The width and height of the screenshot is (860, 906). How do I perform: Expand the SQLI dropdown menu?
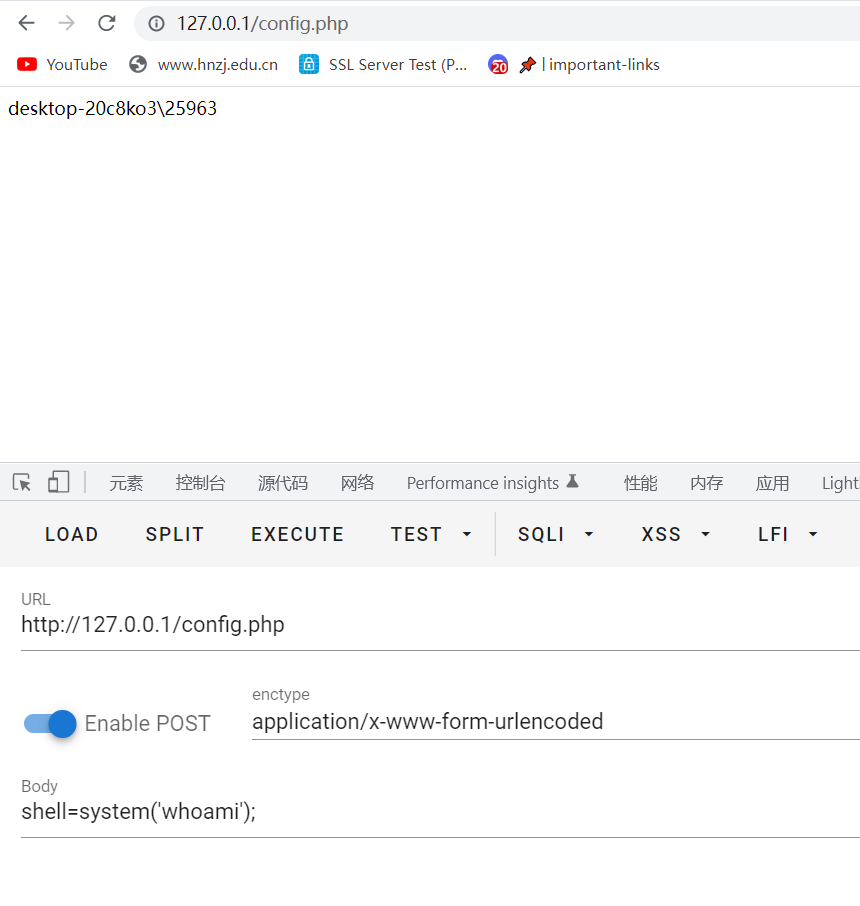pos(555,534)
